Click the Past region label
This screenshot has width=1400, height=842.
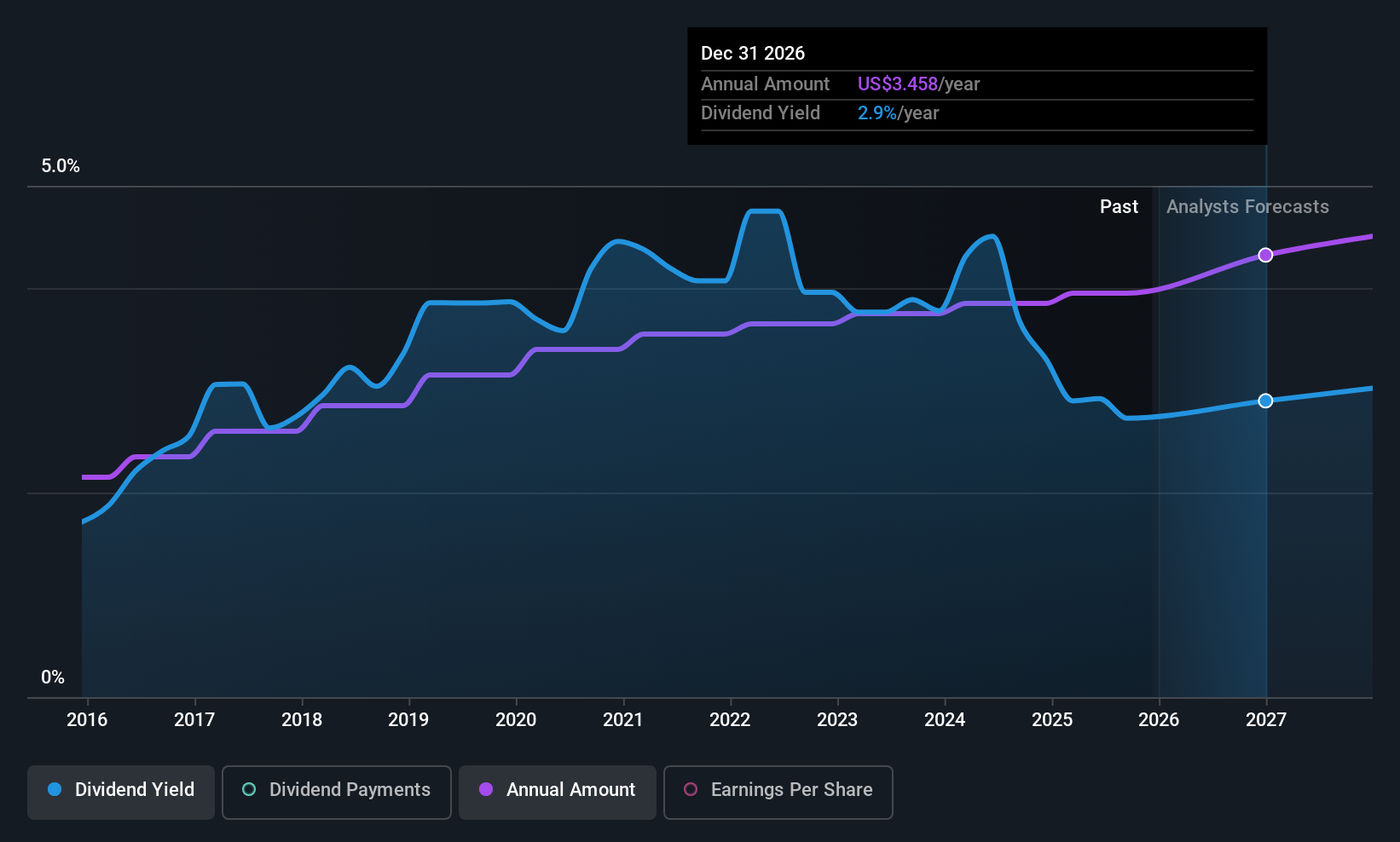click(1119, 207)
